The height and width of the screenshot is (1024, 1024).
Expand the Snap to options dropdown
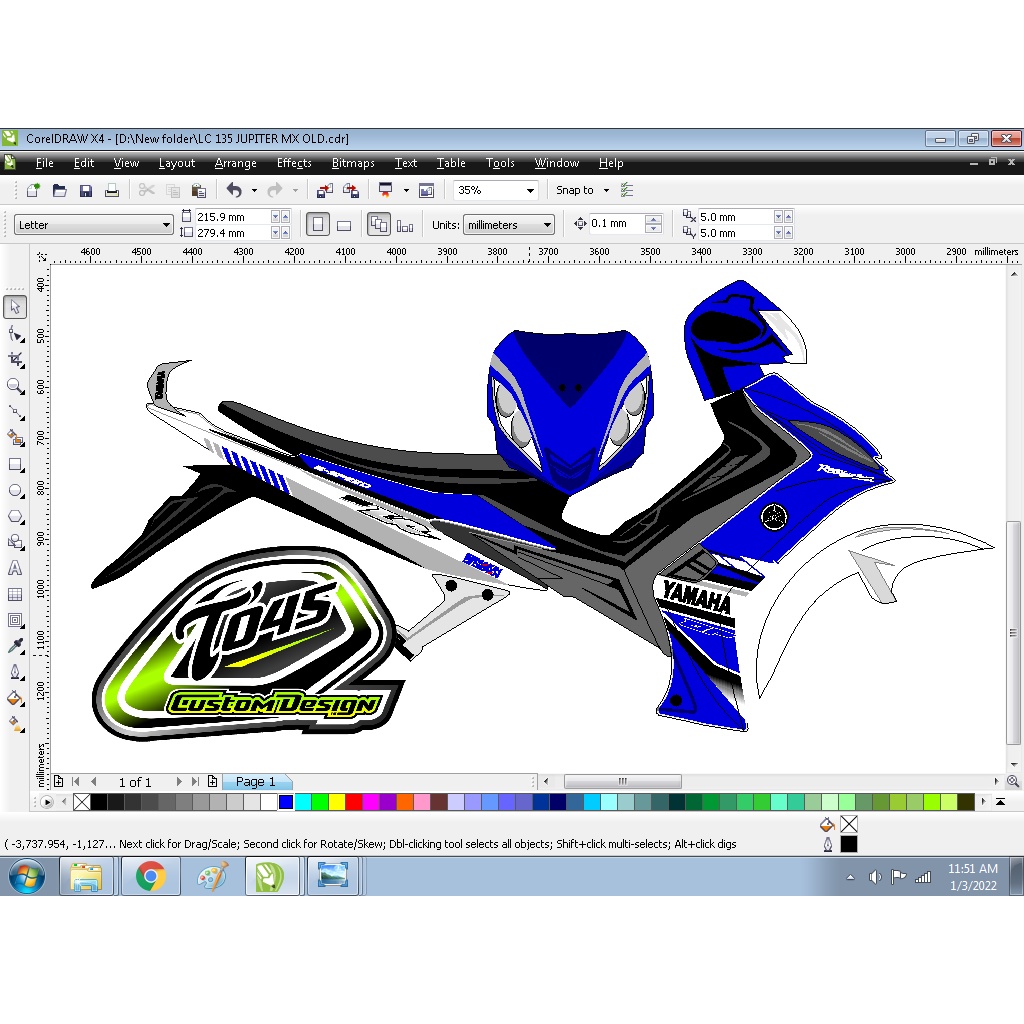click(x=605, y=190)
